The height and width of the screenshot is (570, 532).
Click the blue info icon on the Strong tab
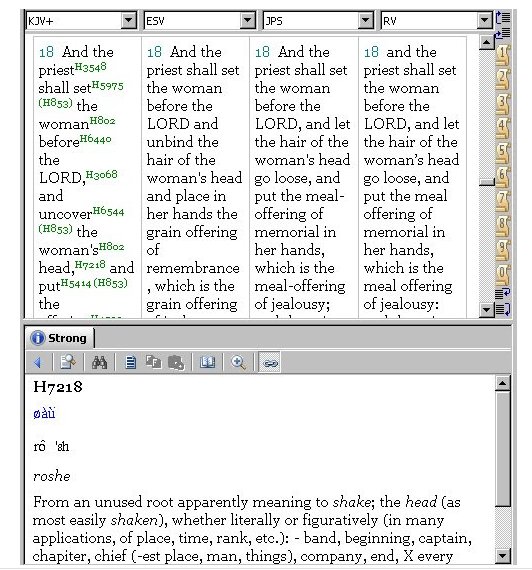click(38, 338)
